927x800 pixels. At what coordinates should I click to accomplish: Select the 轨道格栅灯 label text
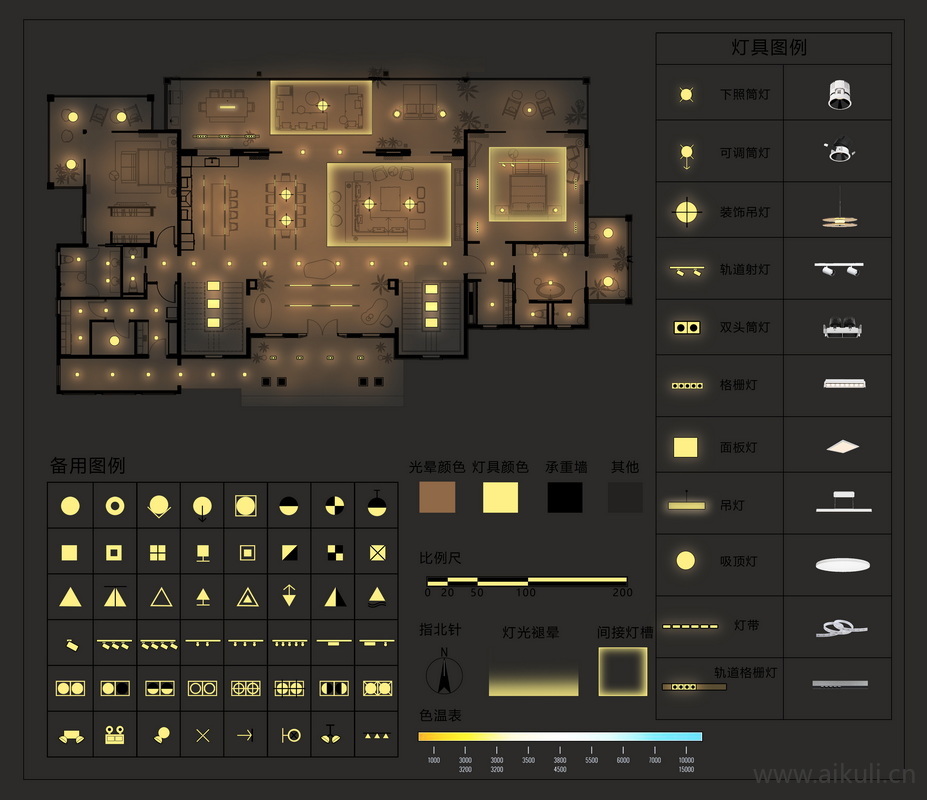coord(746,672)
